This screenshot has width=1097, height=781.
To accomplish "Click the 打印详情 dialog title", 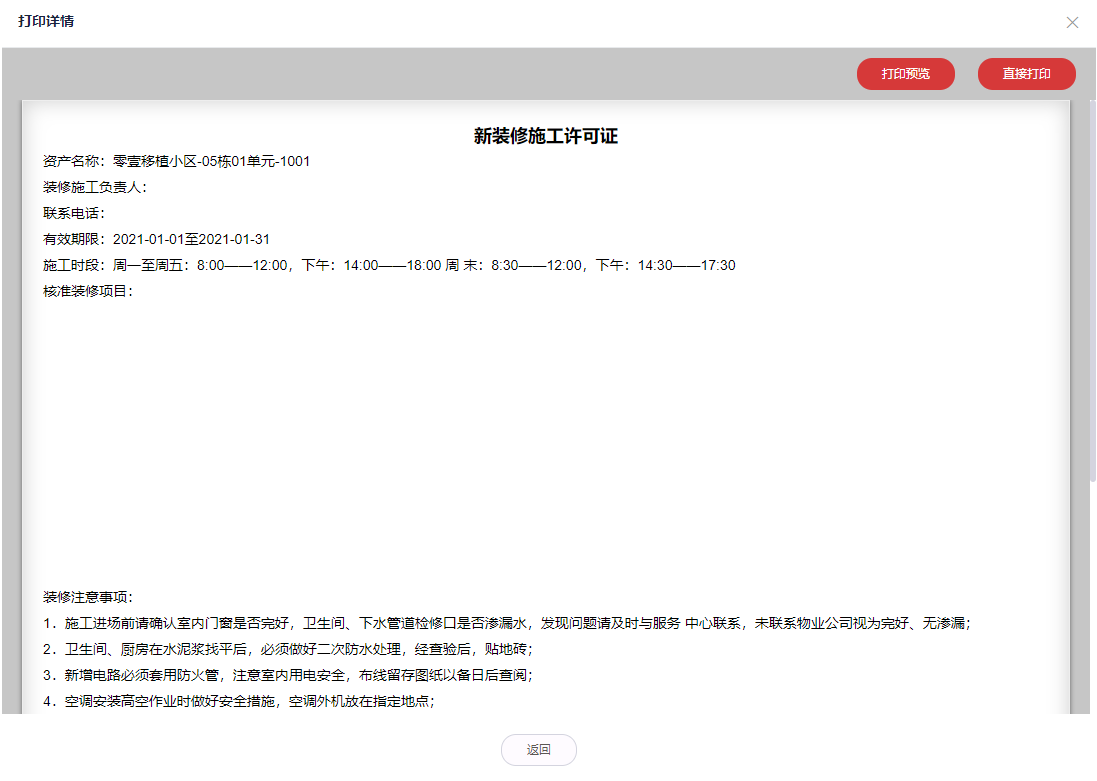I will click(46, 21).
